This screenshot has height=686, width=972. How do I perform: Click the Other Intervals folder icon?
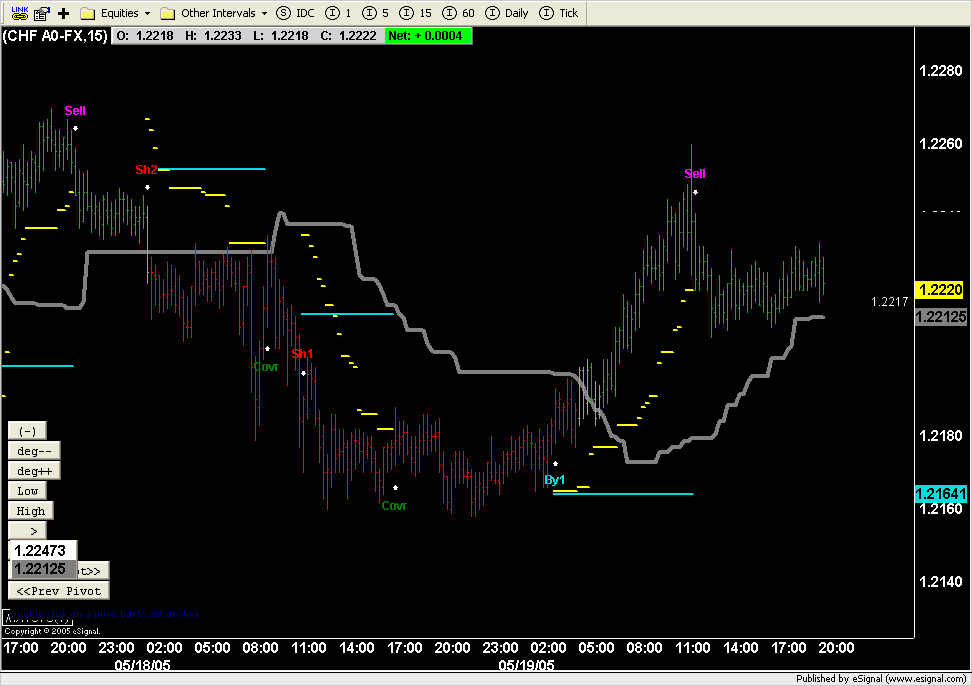[167, 13]
